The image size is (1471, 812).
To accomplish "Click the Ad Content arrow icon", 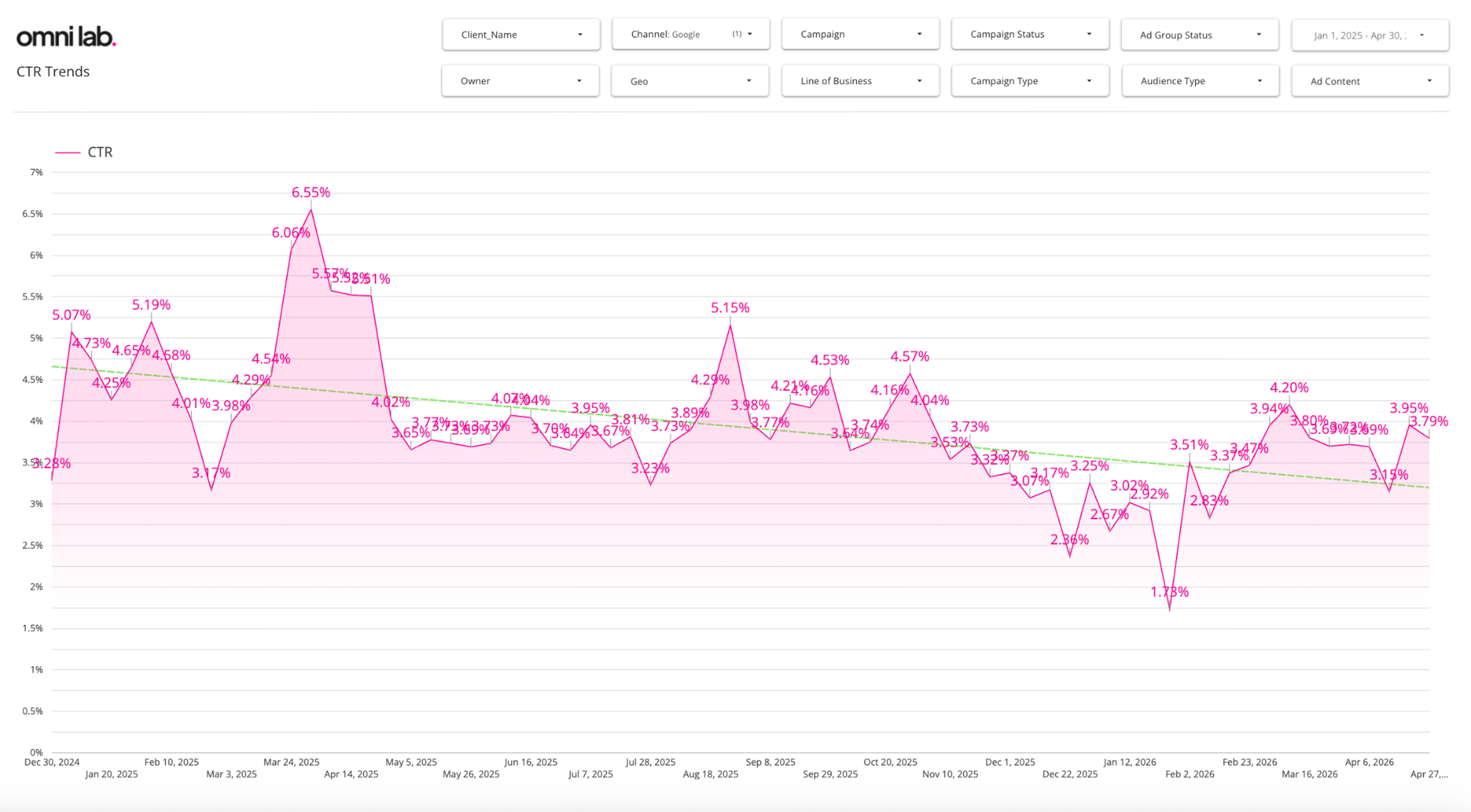I will click(1429, 81).
